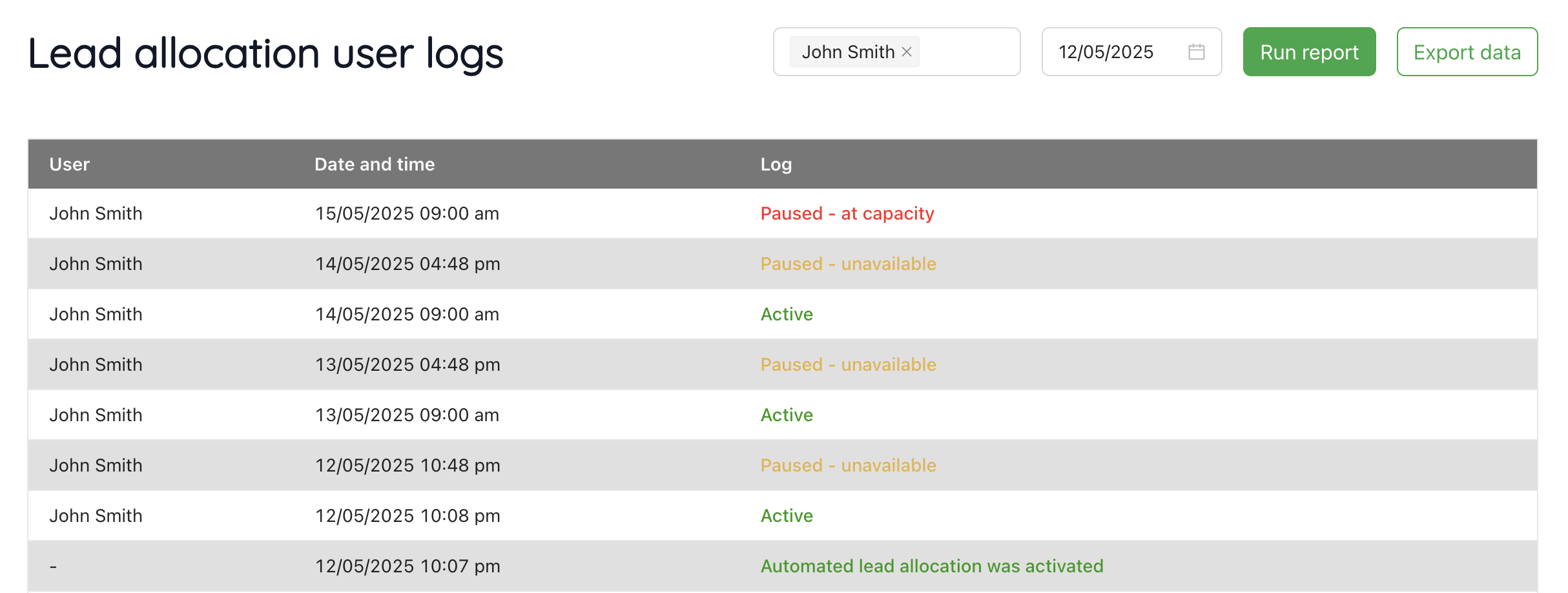Sort by Date and time column header

coord(375,164)
